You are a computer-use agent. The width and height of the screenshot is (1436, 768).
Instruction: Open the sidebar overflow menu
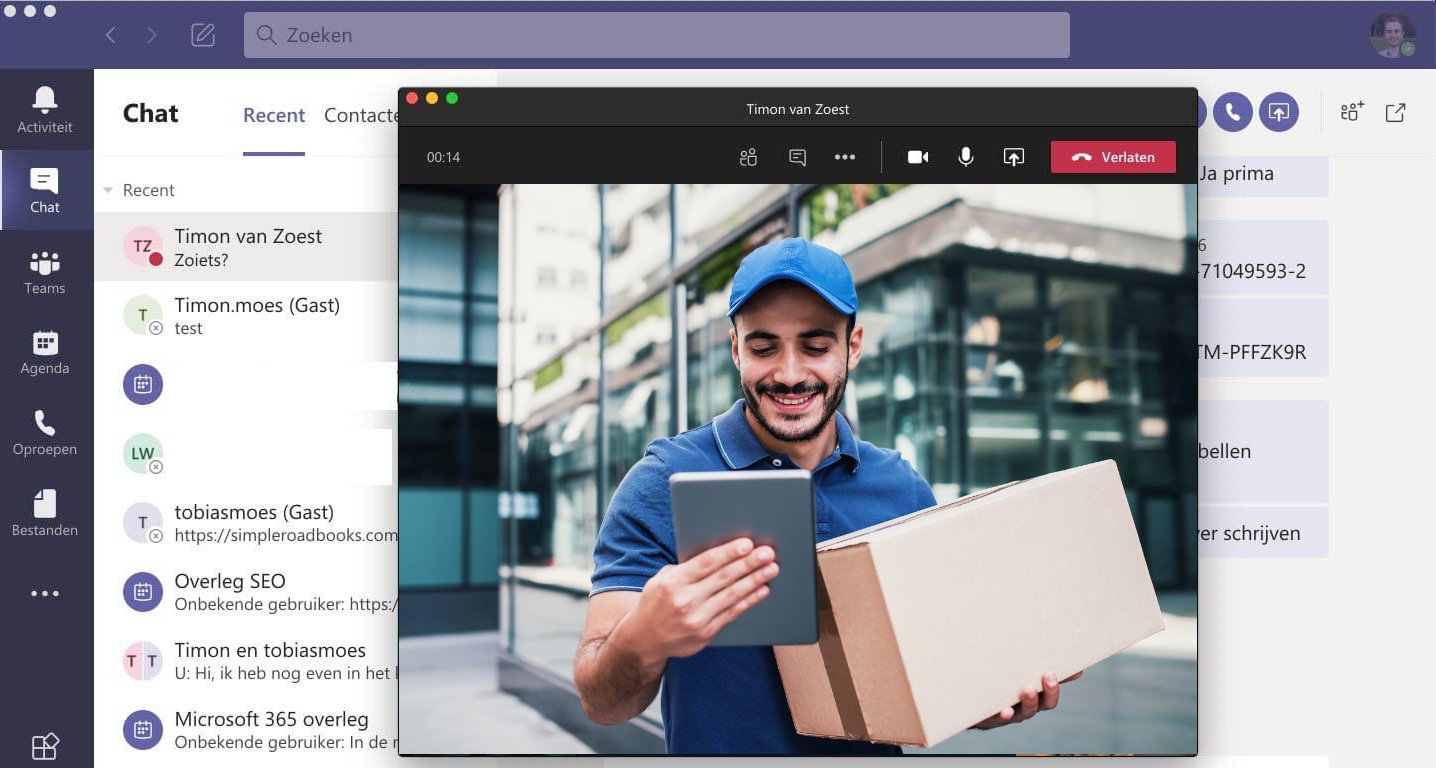pos(44,593)
